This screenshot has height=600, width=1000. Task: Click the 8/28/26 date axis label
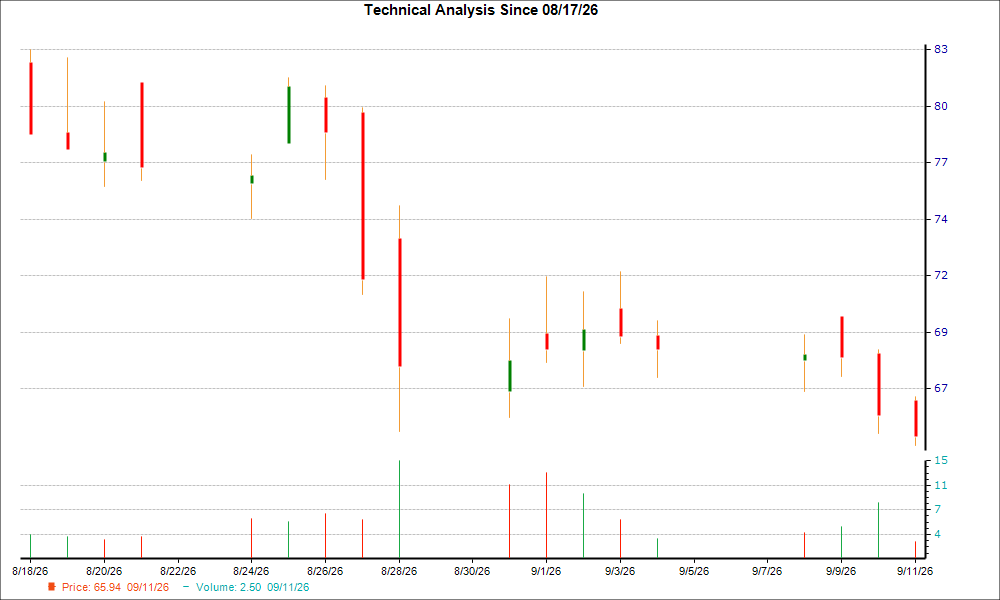click(x=399, y=571)
